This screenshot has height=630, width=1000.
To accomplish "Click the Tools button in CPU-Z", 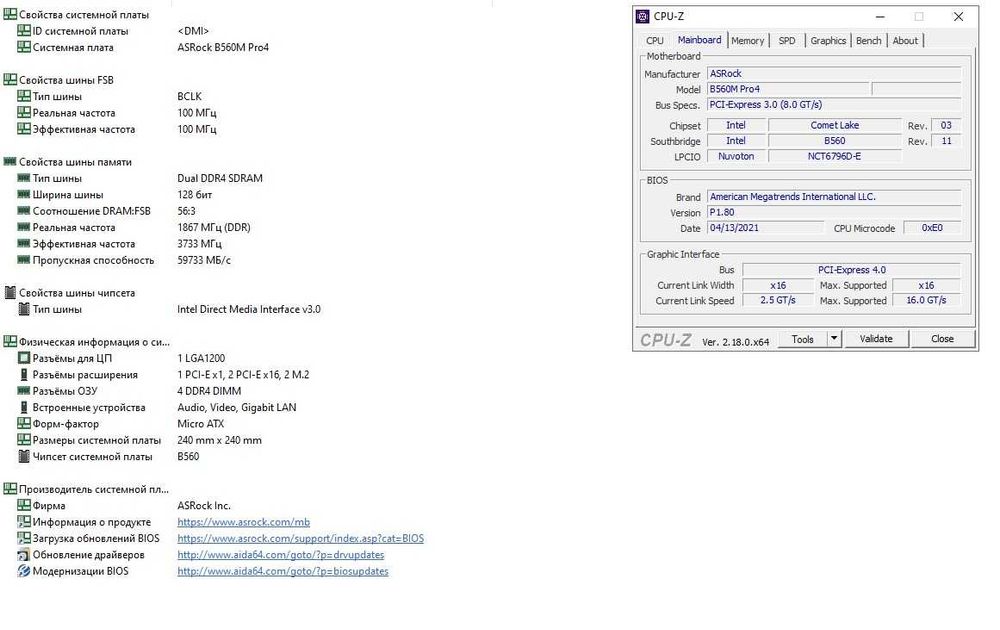I will point(802,339).
